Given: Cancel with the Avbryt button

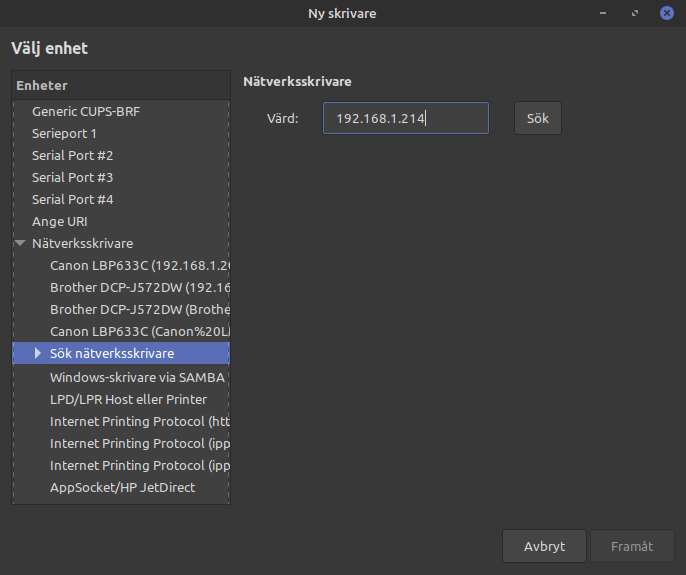Looking at the screenshot, I should coord(544,546).
